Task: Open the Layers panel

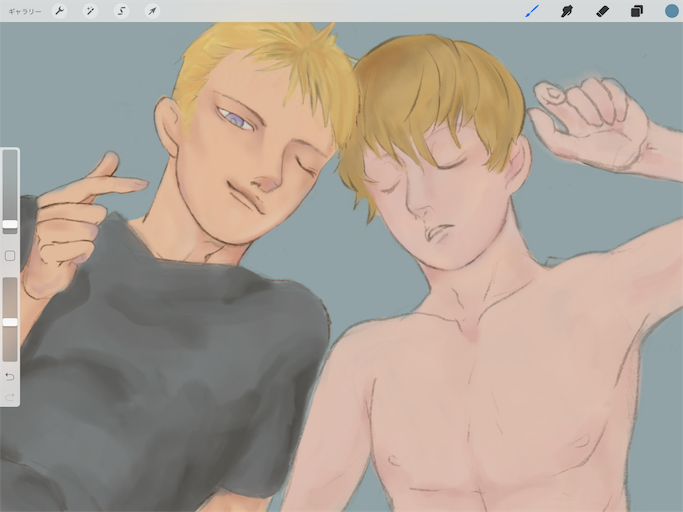Action: (x=637, y=11)
